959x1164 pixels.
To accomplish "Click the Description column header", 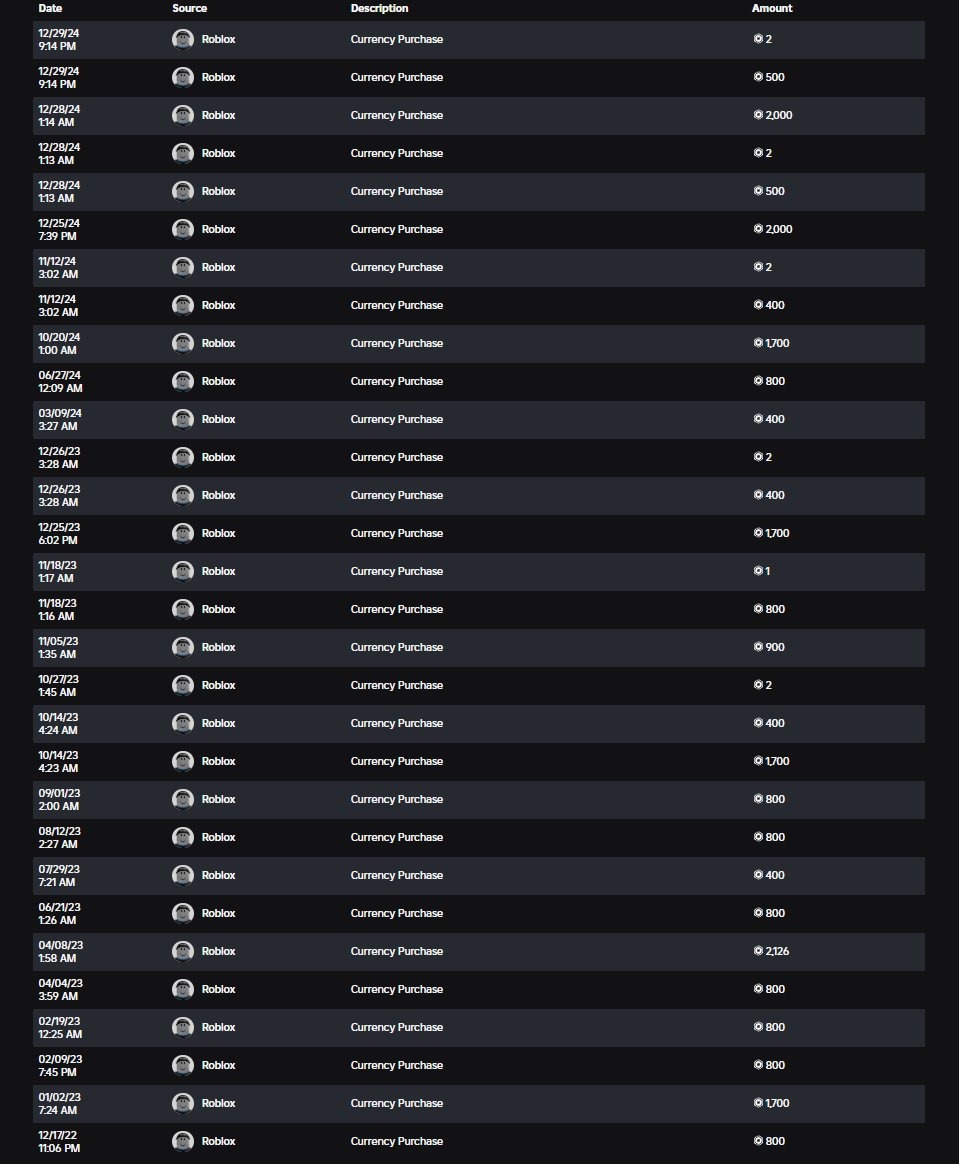I will tap(379, 8).
